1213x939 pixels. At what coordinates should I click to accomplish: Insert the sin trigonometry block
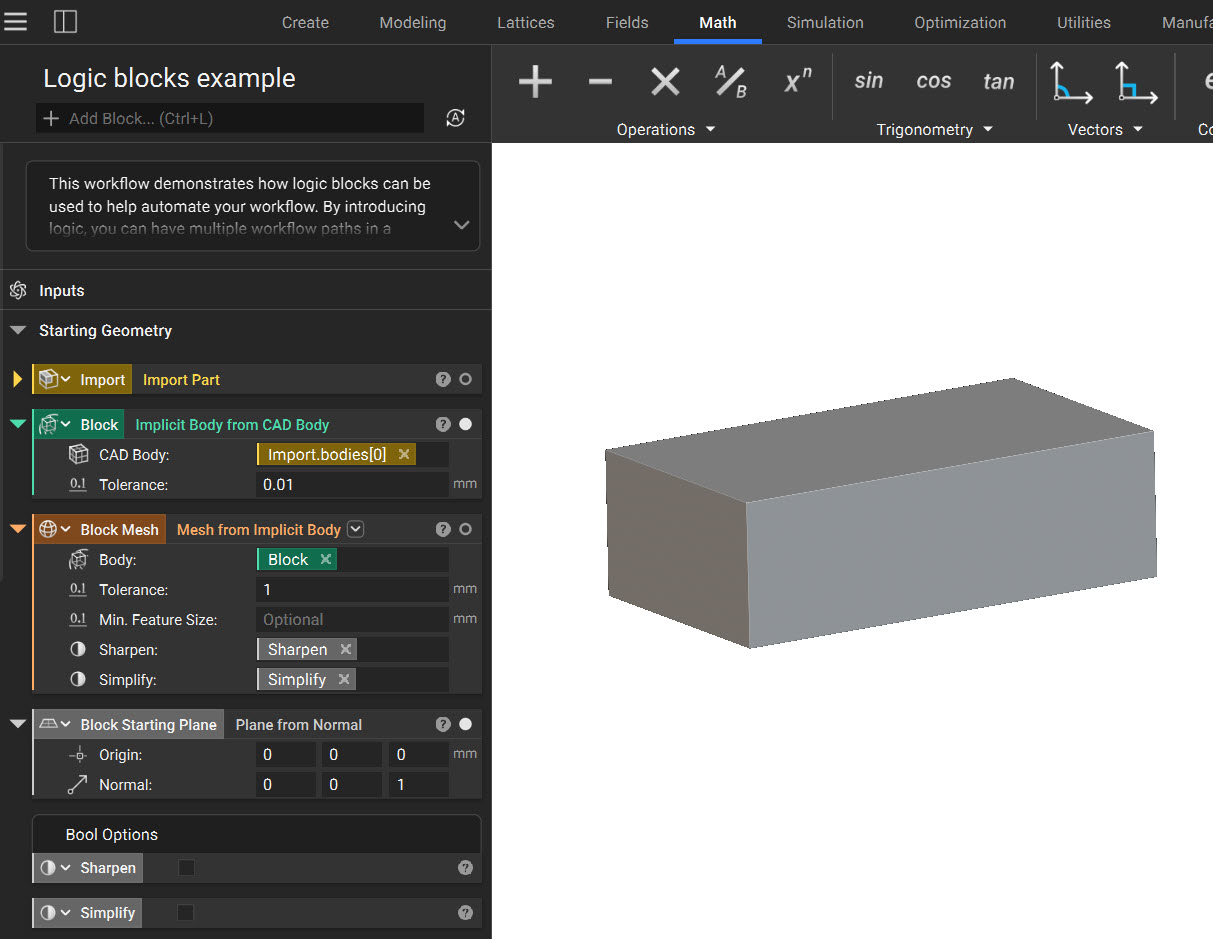tap(869, 81)
